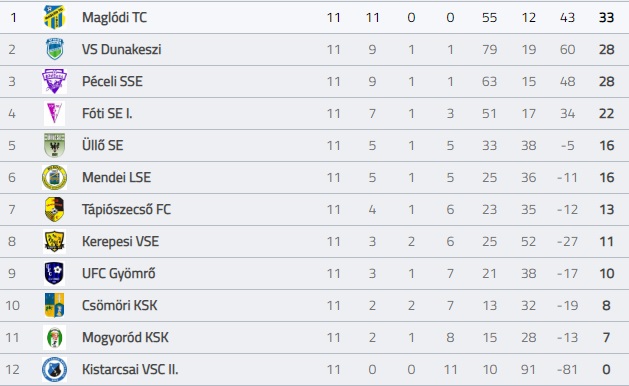Viewport: 629px width, 386px height.
Task: Click the Kerepesi VSE yellow-black crest
Action: 54,241
